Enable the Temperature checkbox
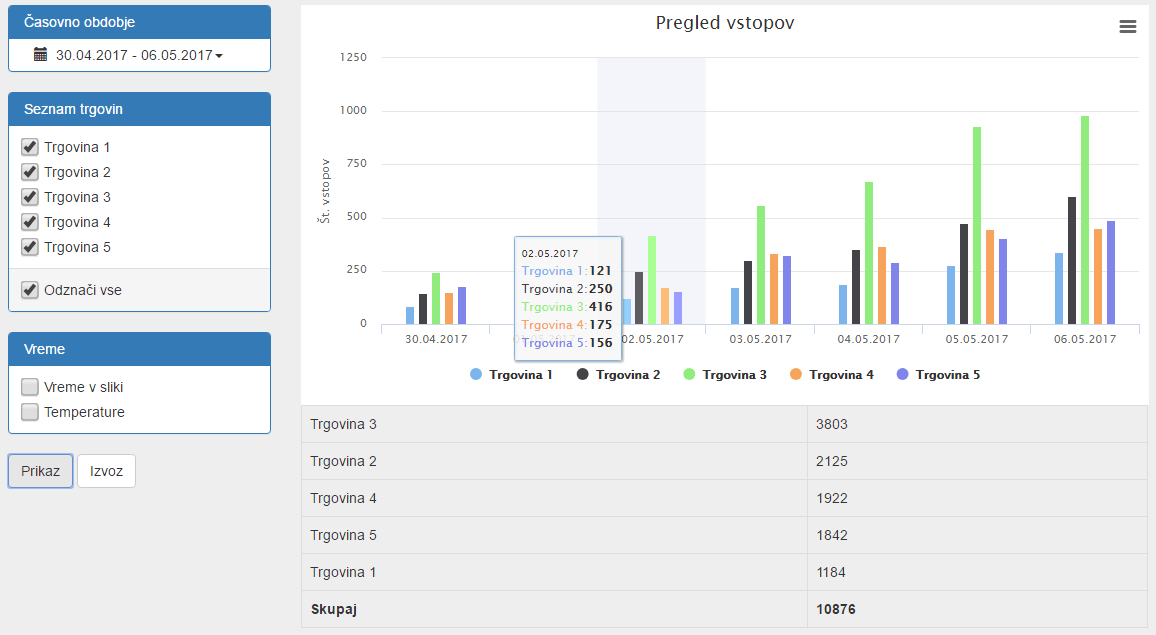Image resolution: width=1156 pixels, height=635 pixels. click(29, 411)
